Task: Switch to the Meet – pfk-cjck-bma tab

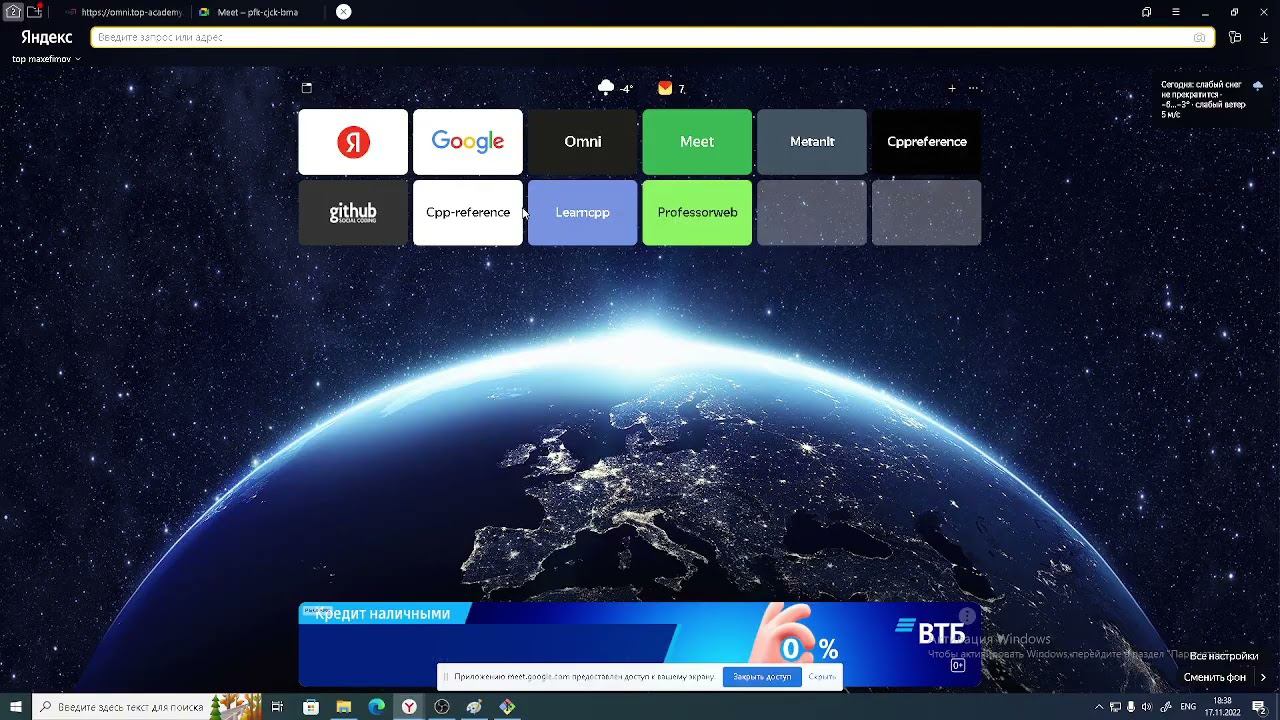Action: pyautogui.click(x=258, y=12)
